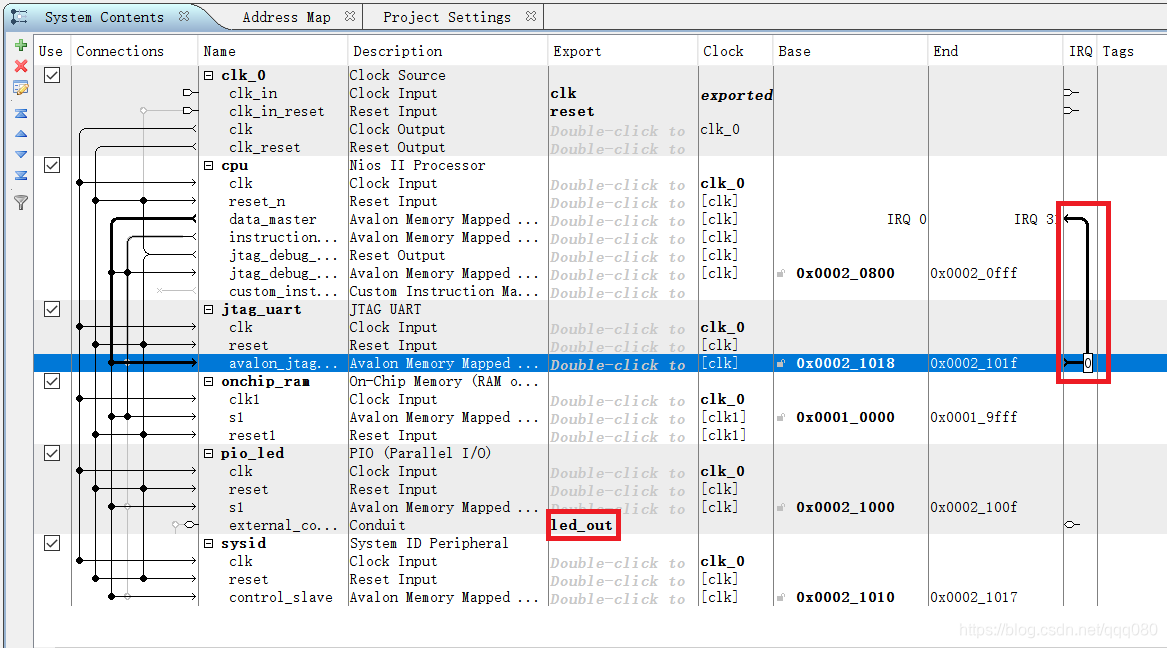Open the edit component parameters icon
This screenshot has width=1167, height=648.
click(x=21, y=89)
